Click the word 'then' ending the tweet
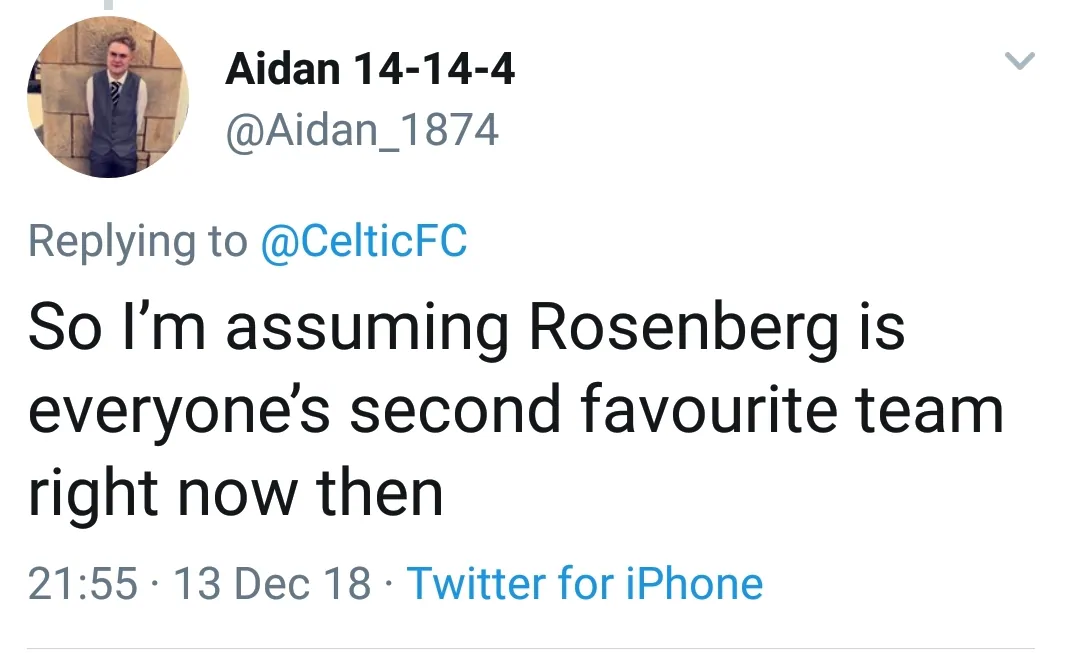Viewport: 1071px width, 653px height. 380,493
